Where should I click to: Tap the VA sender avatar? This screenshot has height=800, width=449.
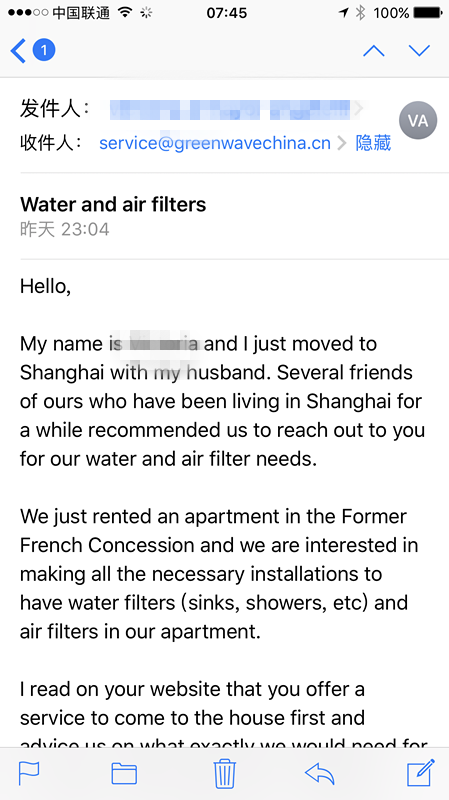tap(418, 120)
